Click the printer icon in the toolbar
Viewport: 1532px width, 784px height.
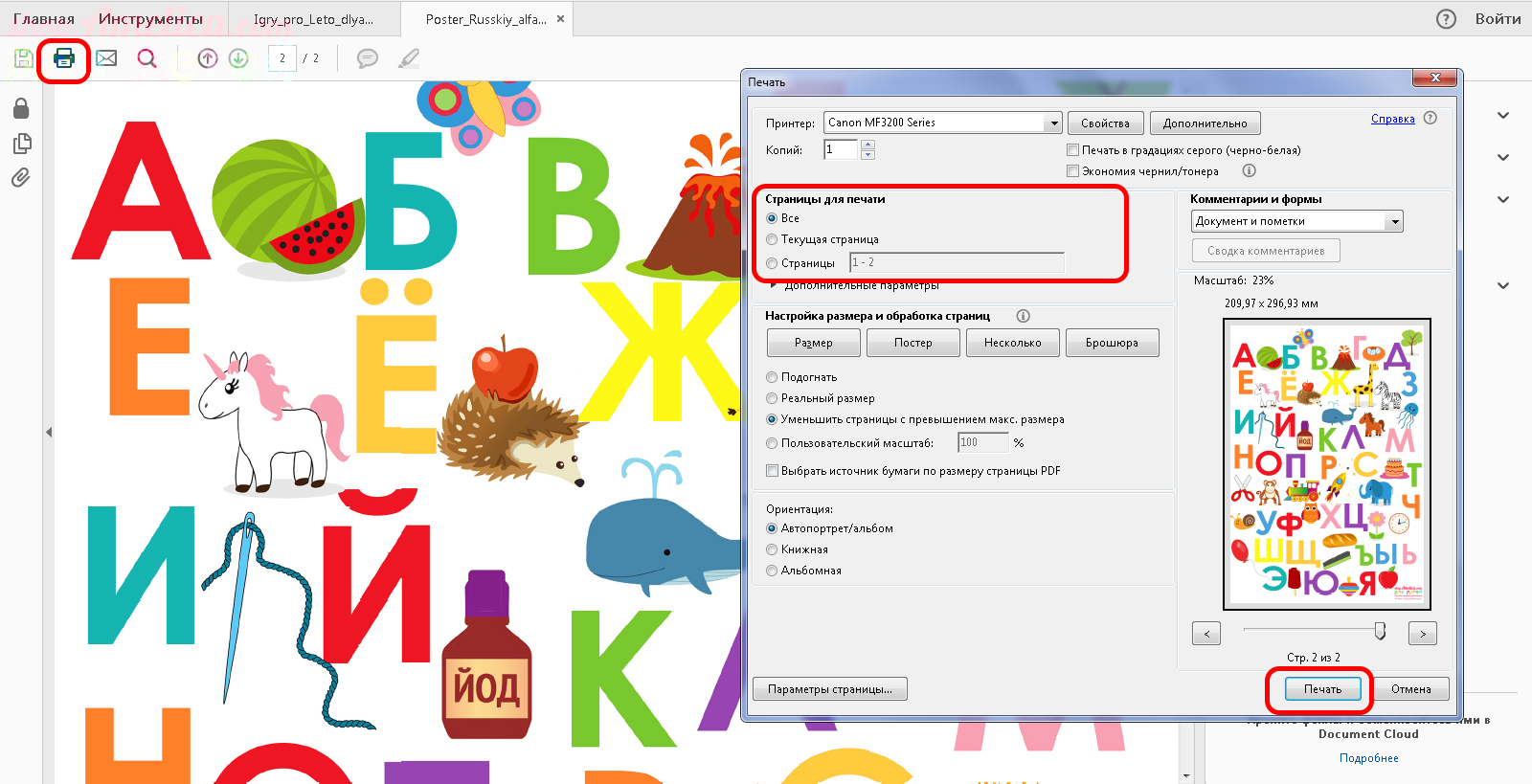point(64,58)
